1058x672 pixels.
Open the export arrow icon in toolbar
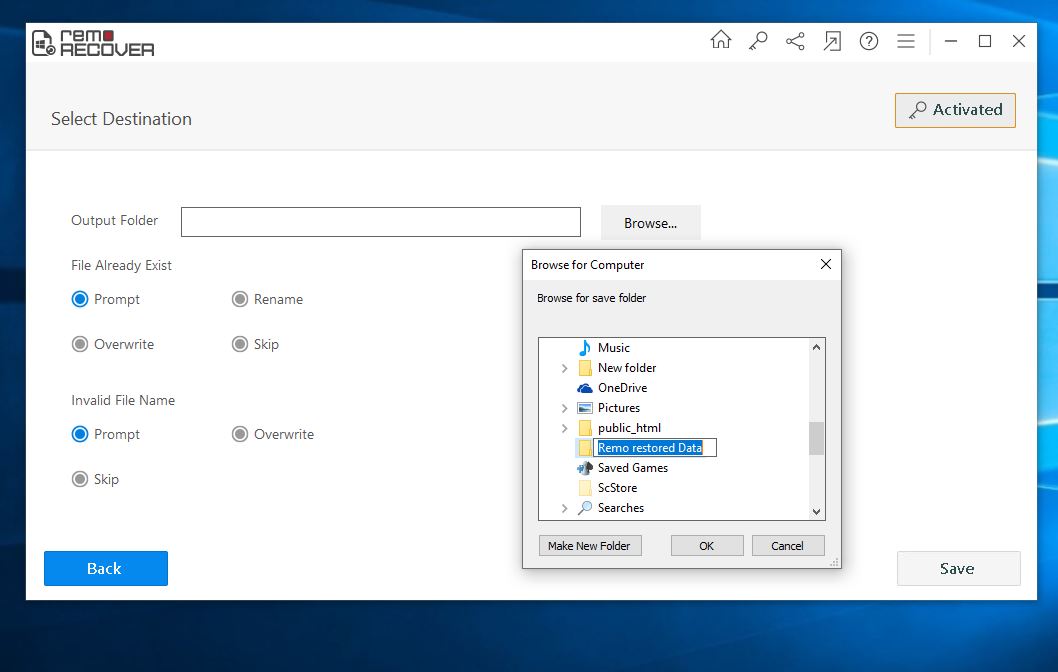click(832, 41)
